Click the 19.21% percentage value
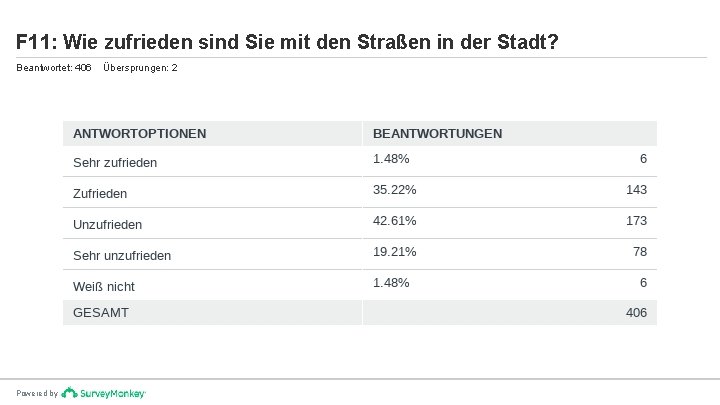The width and height of the screenshot is (720, 405). [394, 252]
